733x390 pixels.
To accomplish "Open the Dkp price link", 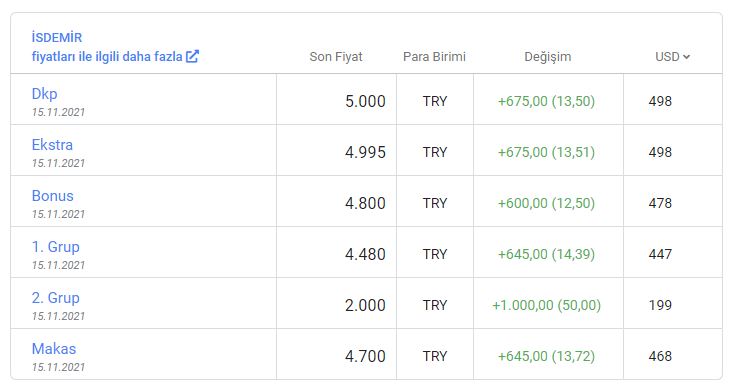I will coord(44,94).
